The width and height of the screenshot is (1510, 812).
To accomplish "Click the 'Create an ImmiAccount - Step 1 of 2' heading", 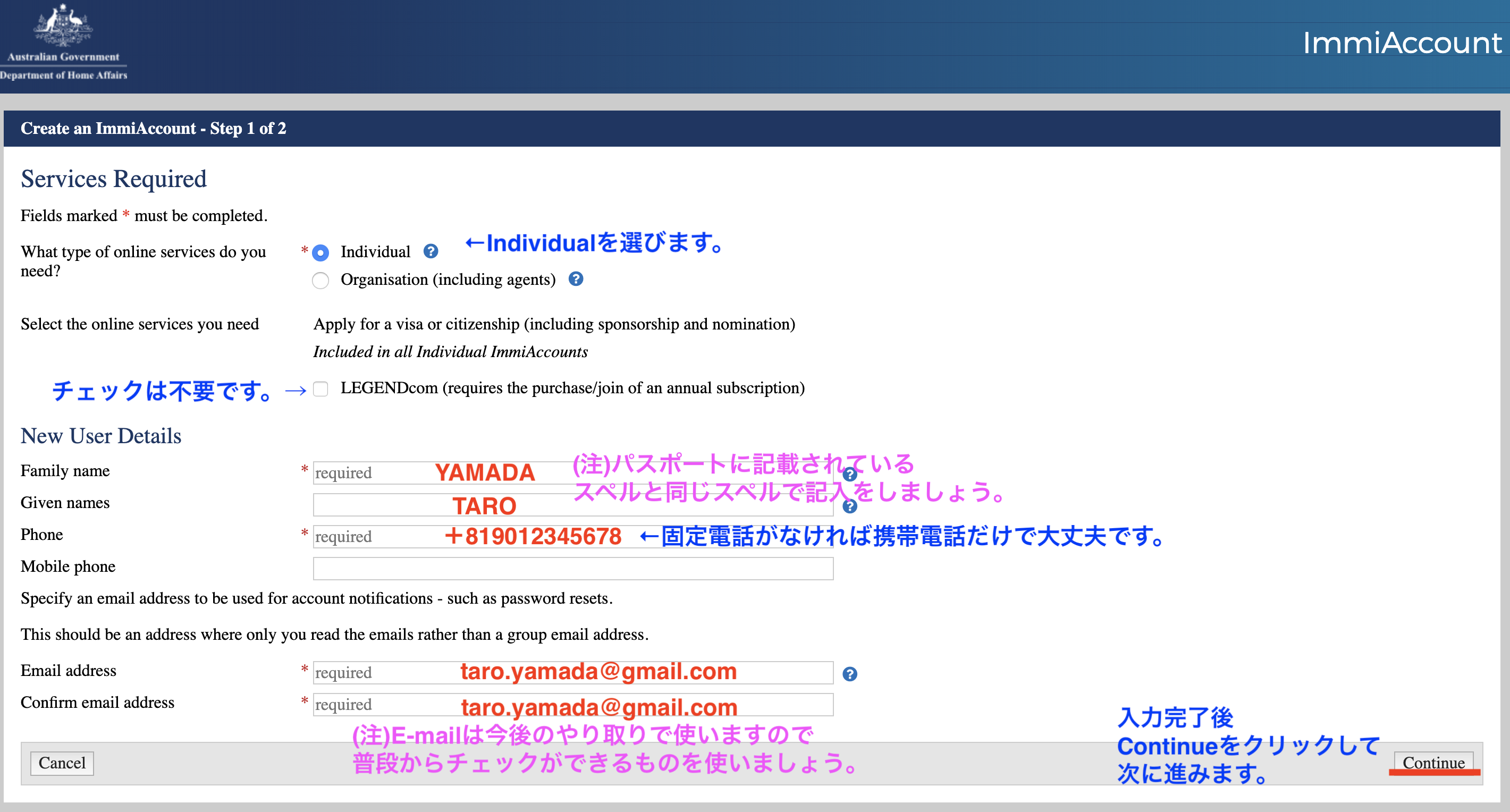I will click(154, 129).
